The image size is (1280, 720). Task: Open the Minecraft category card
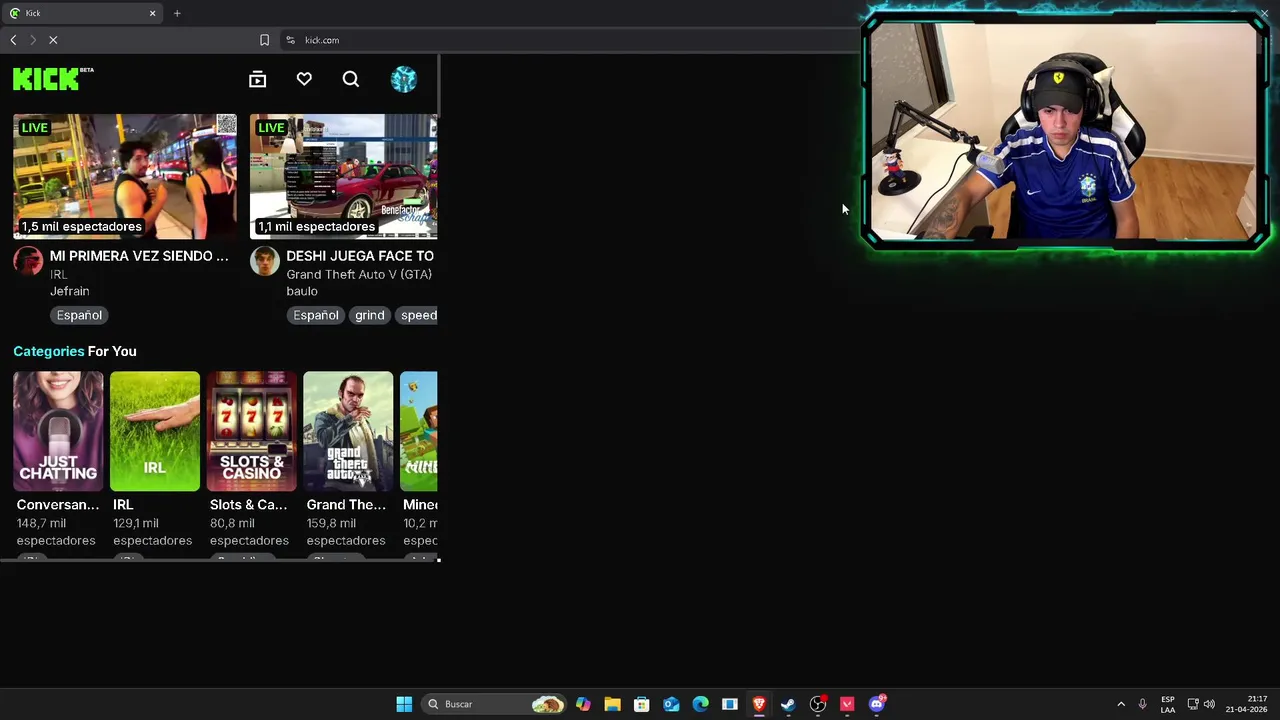(x=419, y=431)
